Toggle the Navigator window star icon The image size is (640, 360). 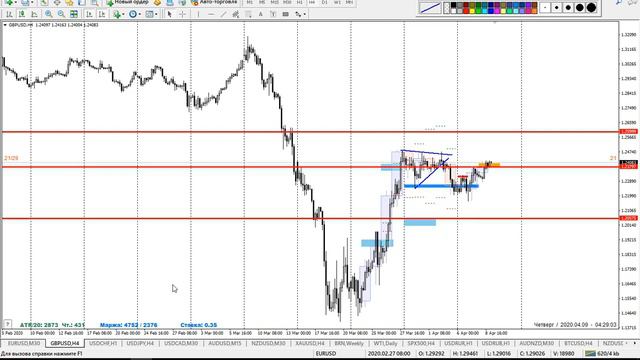[x=69, y=2]
